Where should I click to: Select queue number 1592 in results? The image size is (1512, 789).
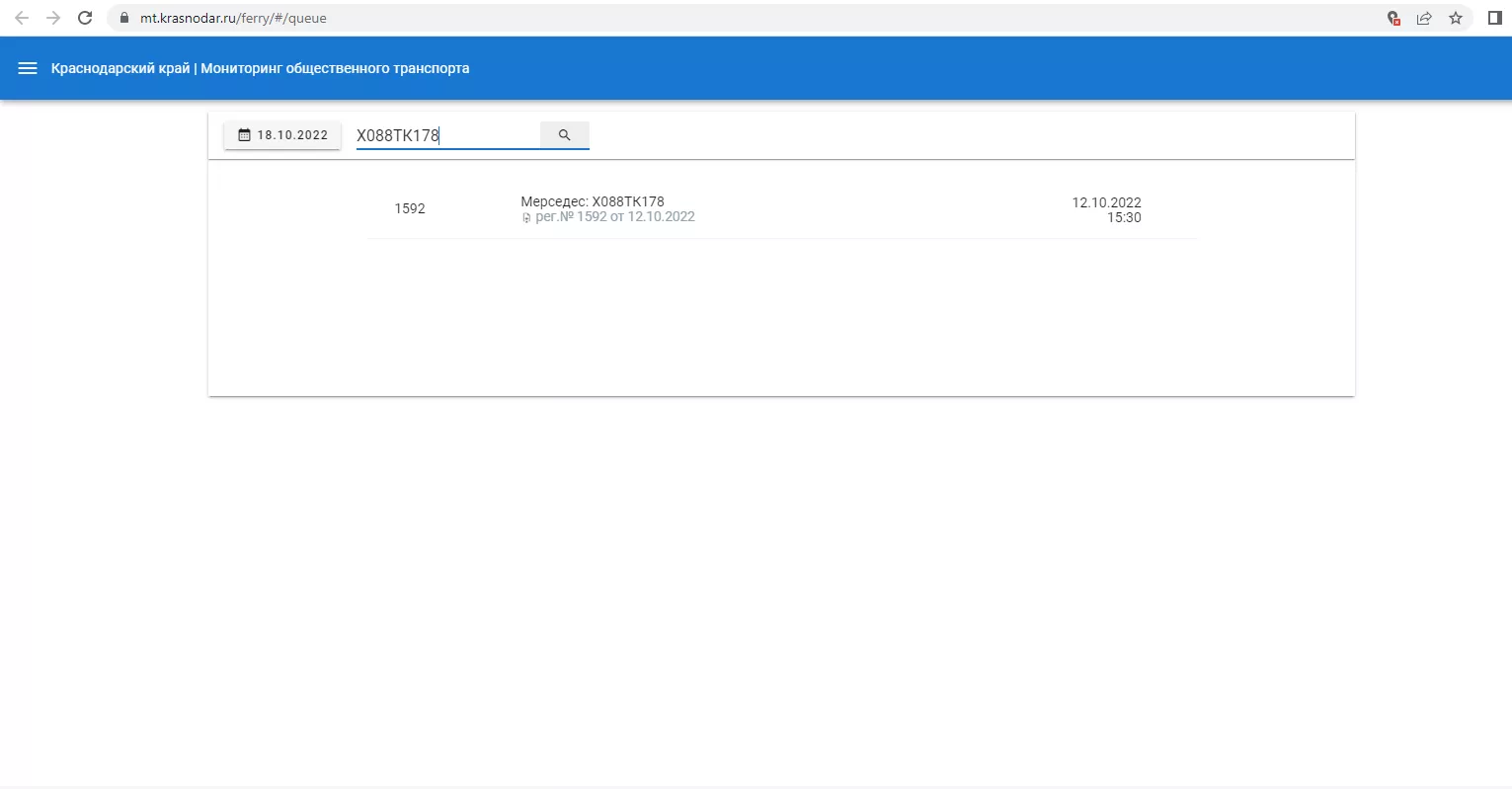pyautogui.click(x=410, y=208)
